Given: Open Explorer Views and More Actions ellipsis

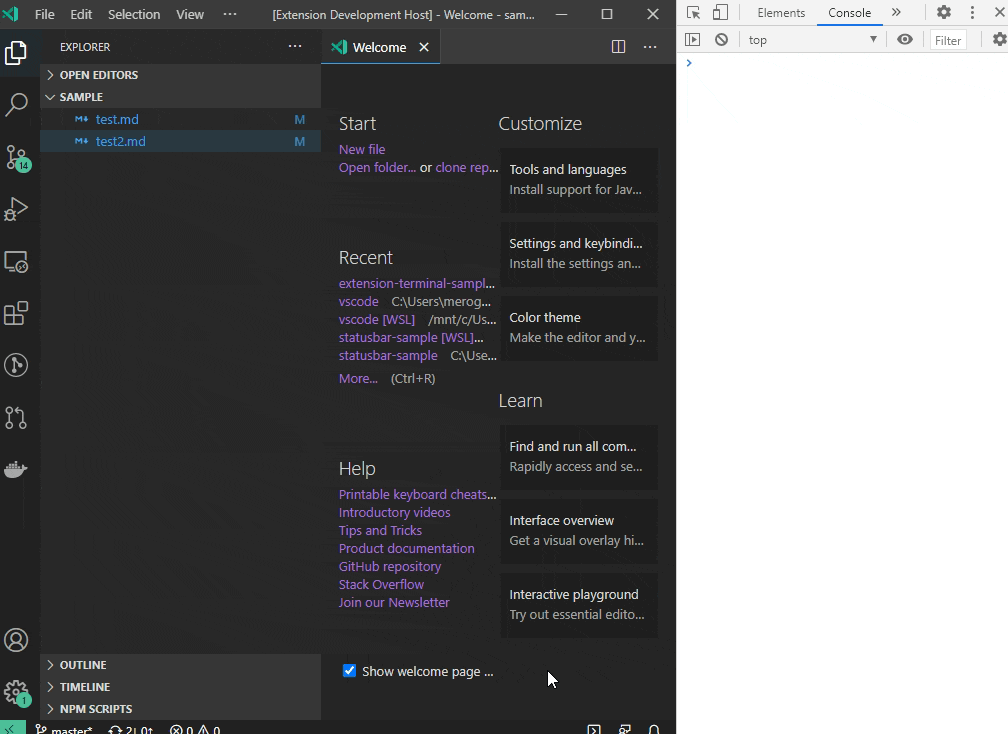Looking at the screenshot, I should 295,46.
